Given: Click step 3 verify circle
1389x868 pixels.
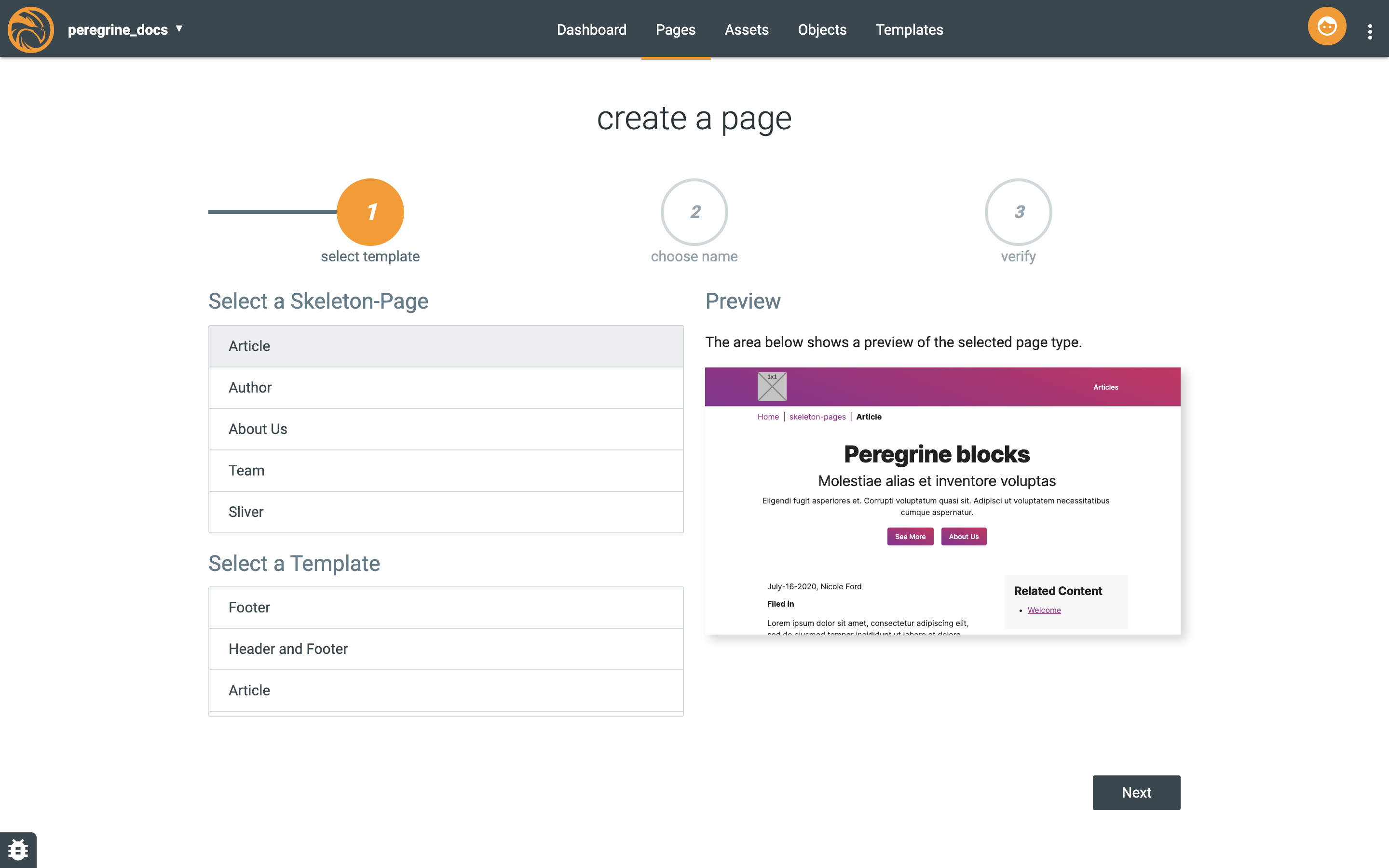Looking at the screenshot, I should 1018,212.
